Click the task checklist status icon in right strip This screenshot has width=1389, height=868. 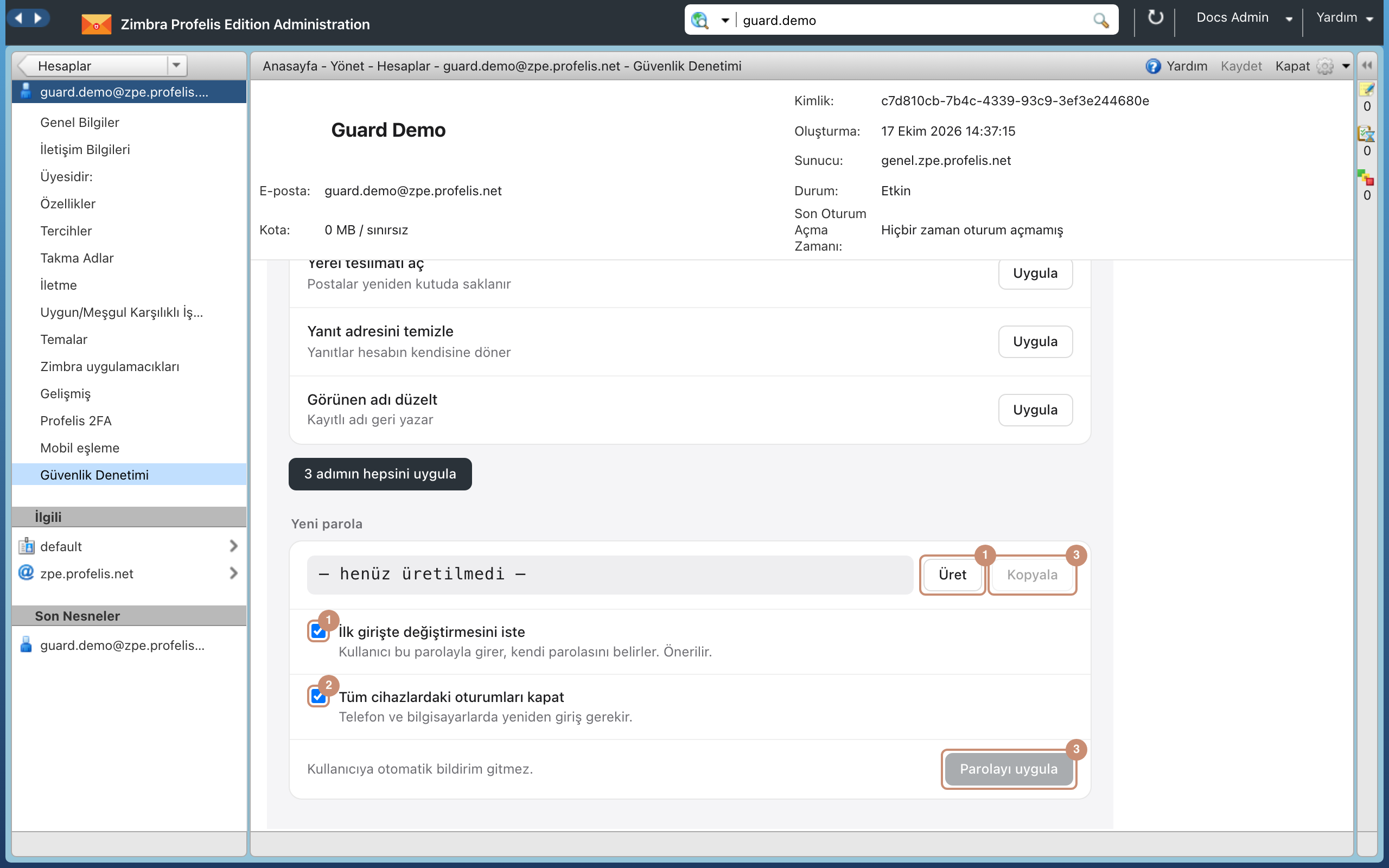coord(1366,134)
